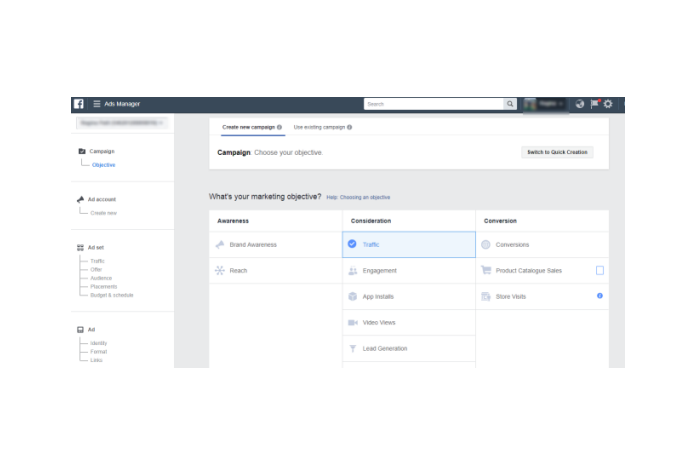Image resolution: width=696 pixels, height=464 pixels.
Task: Tick the Product Catalogue Sales checkbox
Action: click(600, 271)
